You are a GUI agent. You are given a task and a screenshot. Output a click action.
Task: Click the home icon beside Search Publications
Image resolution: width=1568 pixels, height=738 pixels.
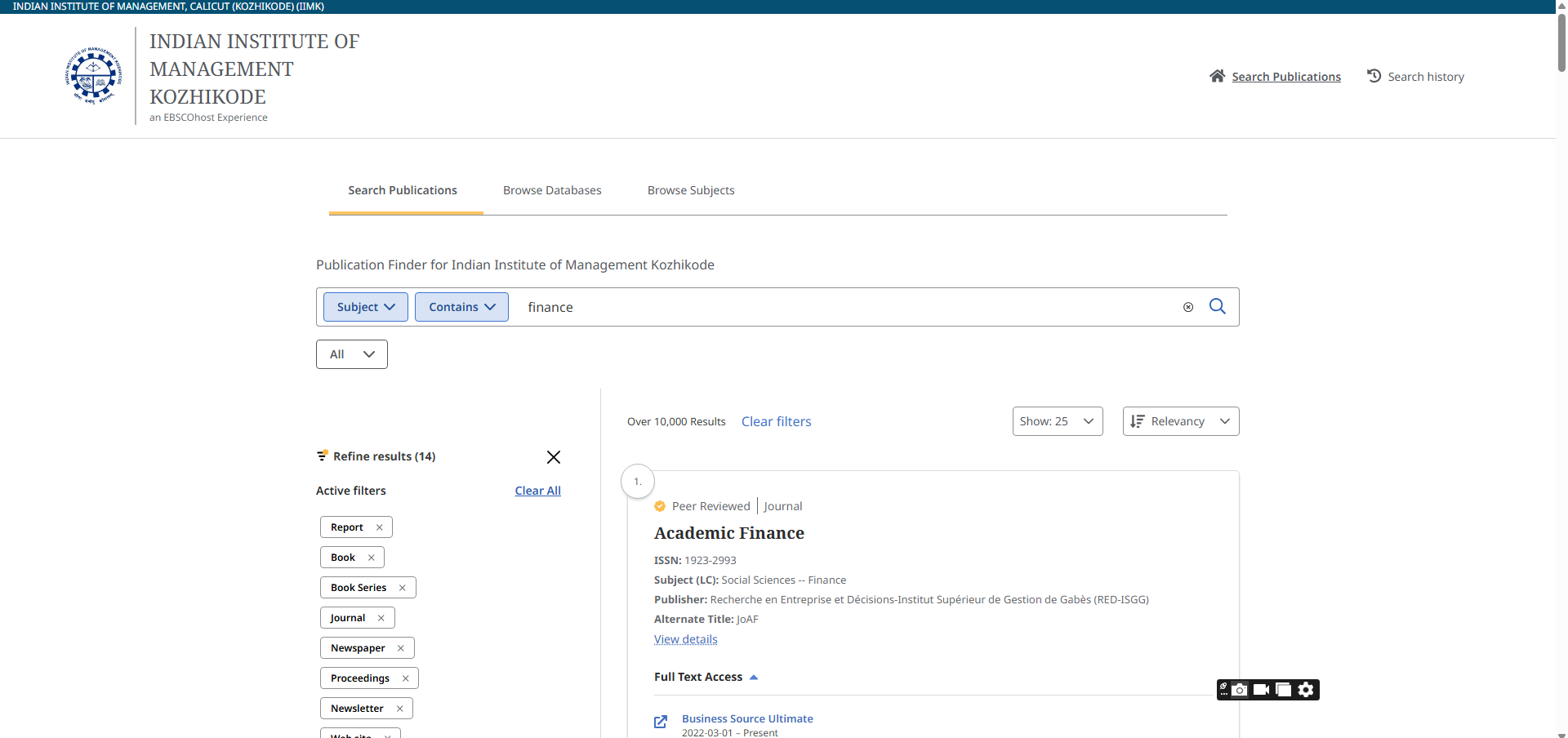pyautogui.click(x=1217, y=76)
